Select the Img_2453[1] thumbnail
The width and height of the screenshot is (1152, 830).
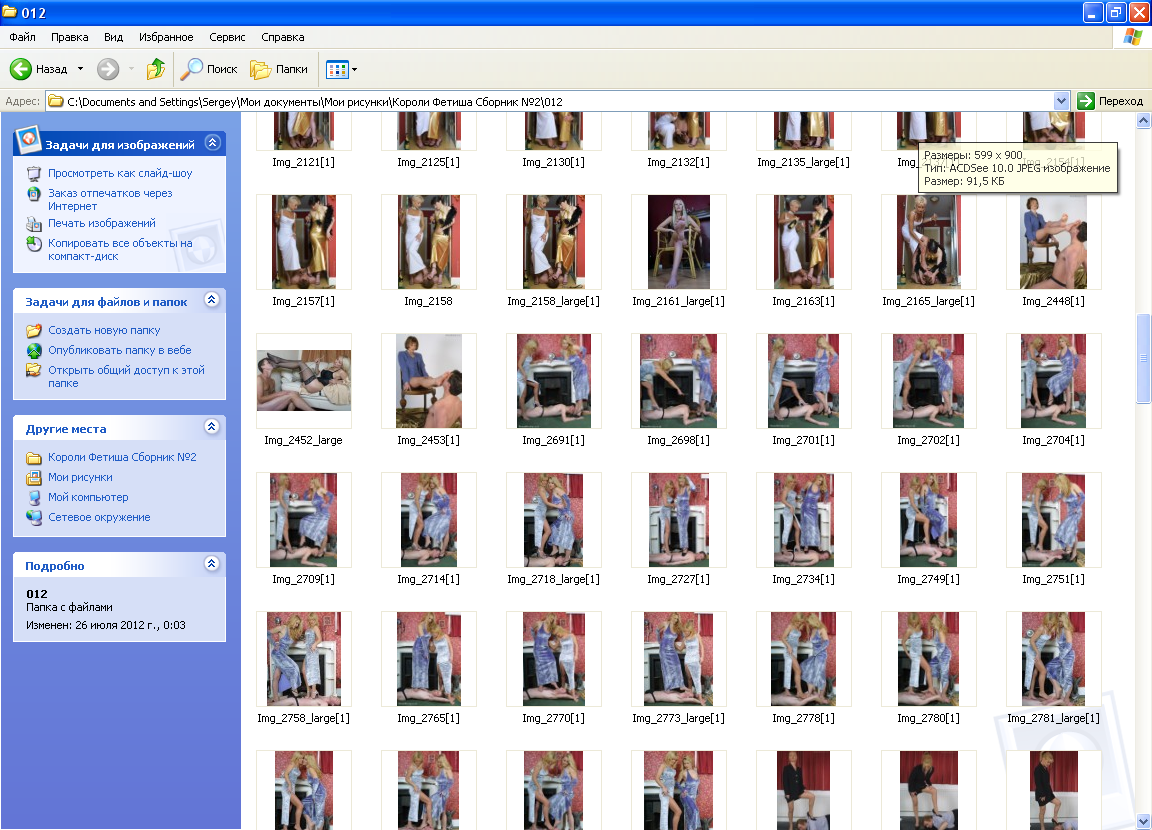tap(428, 380)
